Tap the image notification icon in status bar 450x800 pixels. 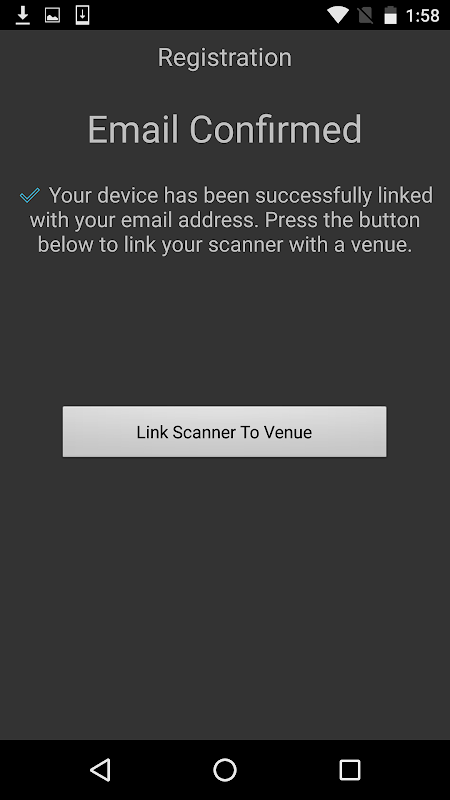(53, 15)
